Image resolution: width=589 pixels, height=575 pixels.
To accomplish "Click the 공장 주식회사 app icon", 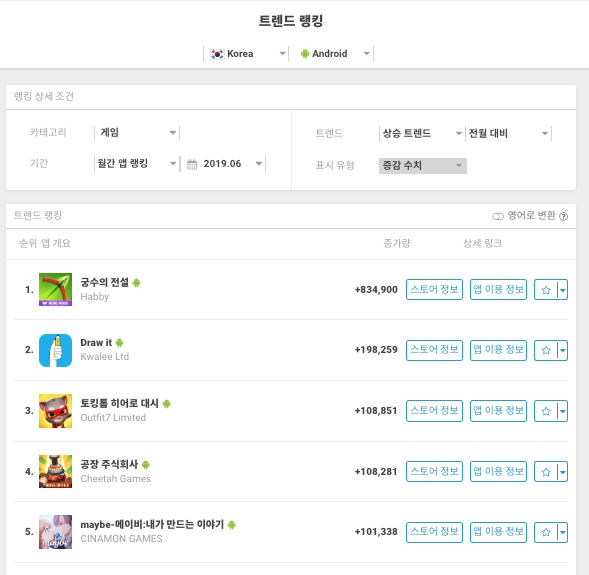I will pos(55,471).
